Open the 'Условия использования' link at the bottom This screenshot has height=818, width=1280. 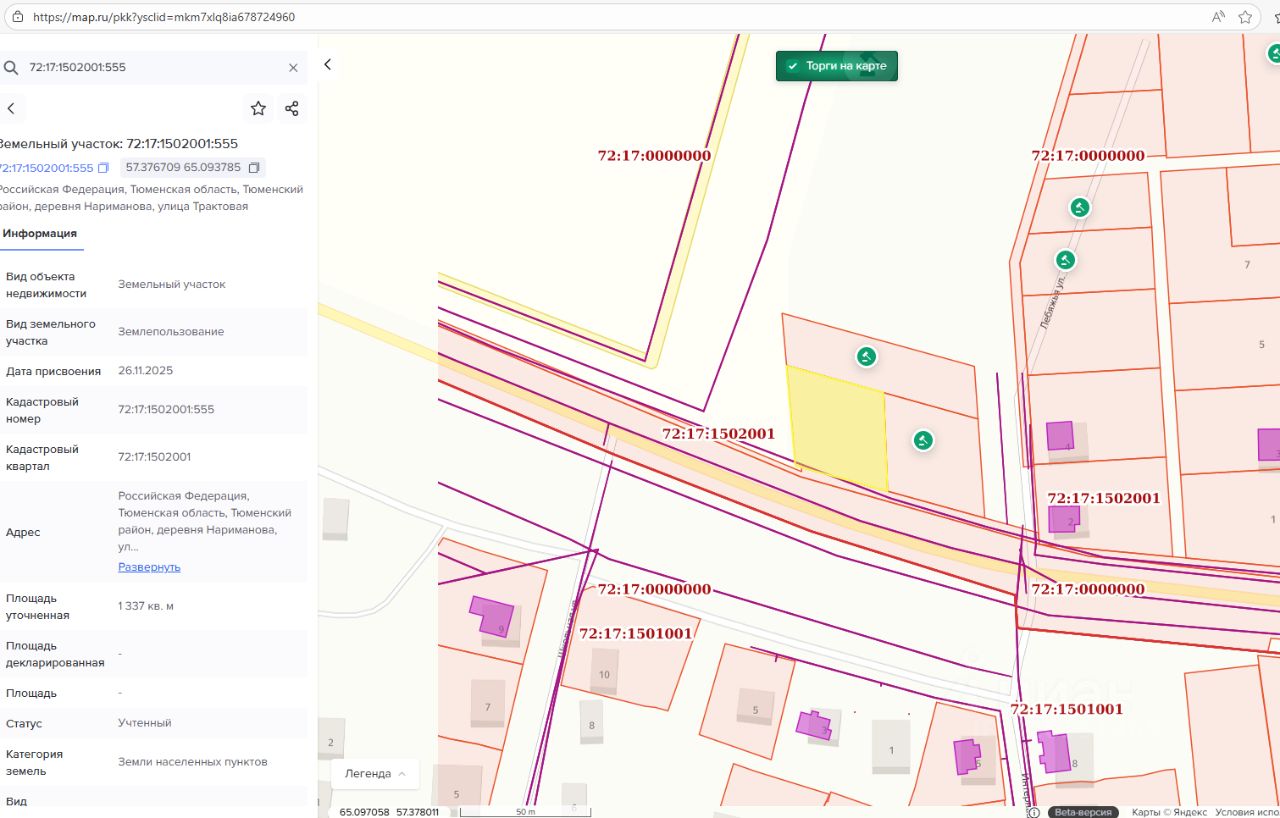click(x=1246, y=812)
